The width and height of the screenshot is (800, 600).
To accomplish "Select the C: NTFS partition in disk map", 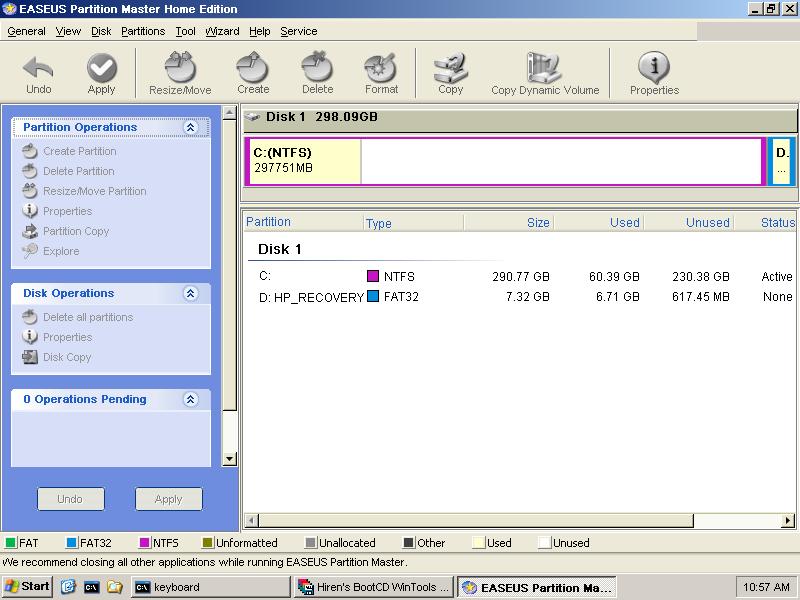I will tap(505, 161).
